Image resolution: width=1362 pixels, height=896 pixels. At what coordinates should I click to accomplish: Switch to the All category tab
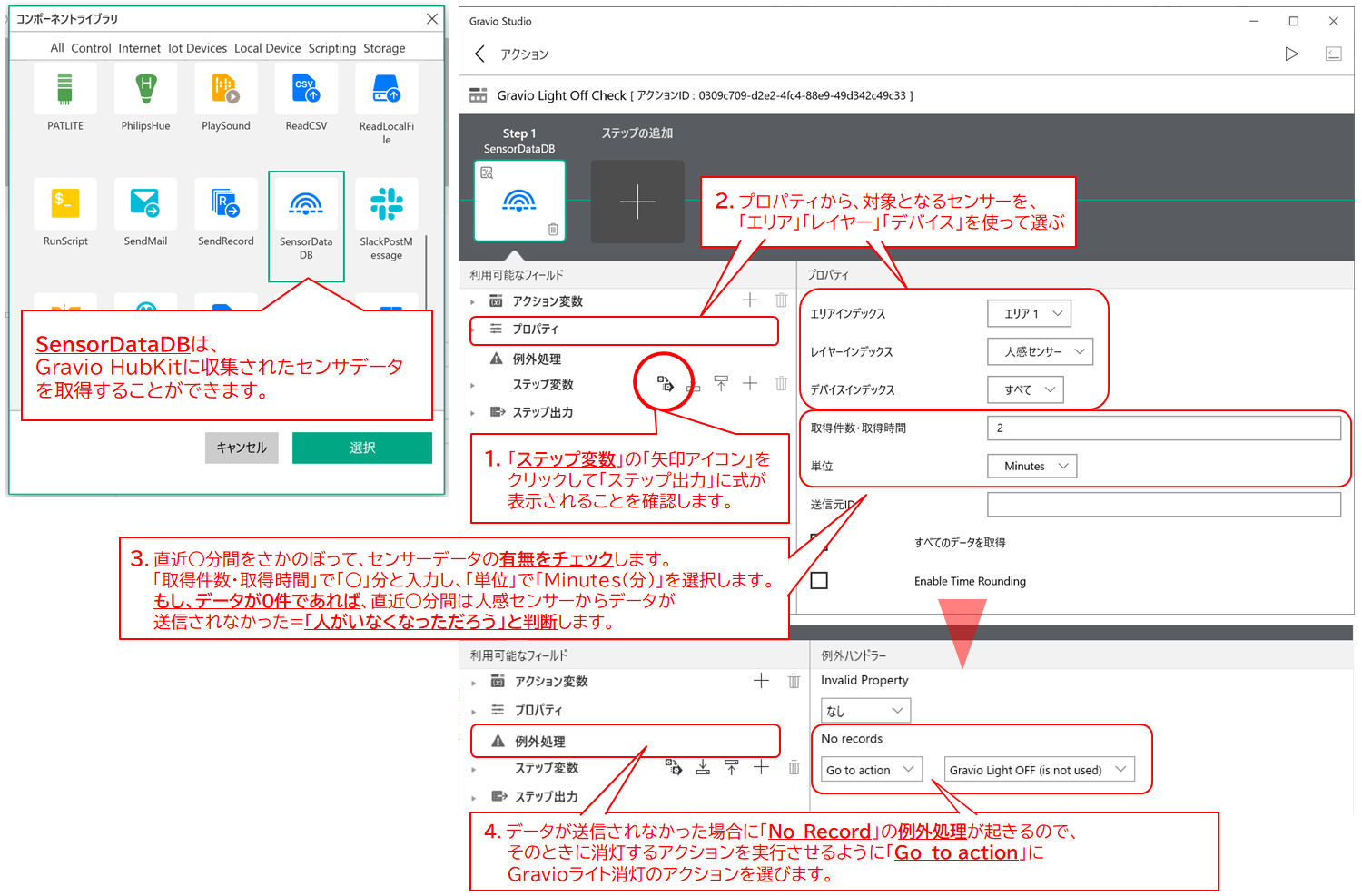pos(57,48)
